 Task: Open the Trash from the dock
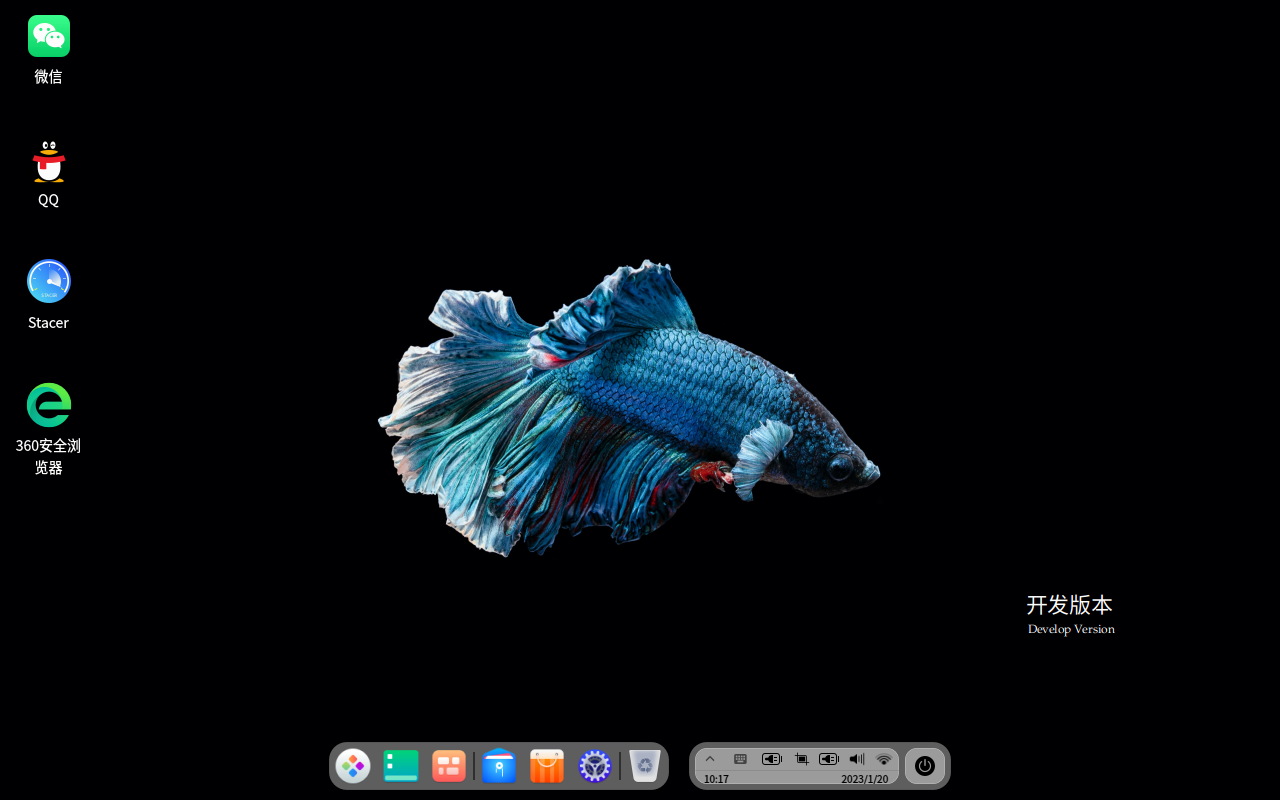[643, 765]
